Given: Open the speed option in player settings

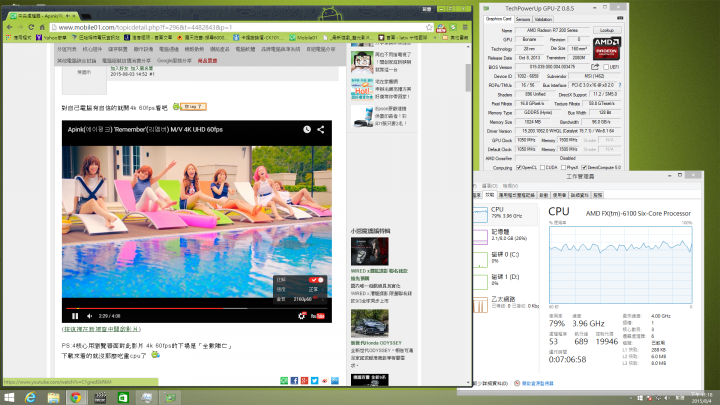Looking at the screenshot, I should (300, 289).
